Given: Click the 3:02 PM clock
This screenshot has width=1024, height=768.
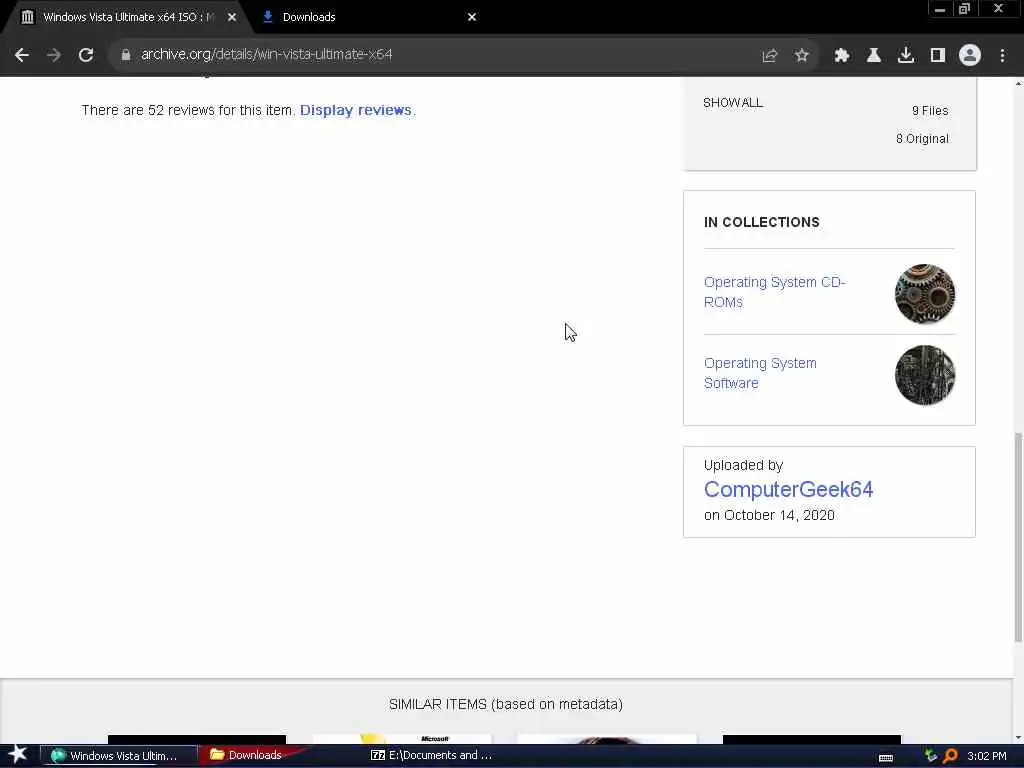Looking at the screenshot, I should pos(987,756).
